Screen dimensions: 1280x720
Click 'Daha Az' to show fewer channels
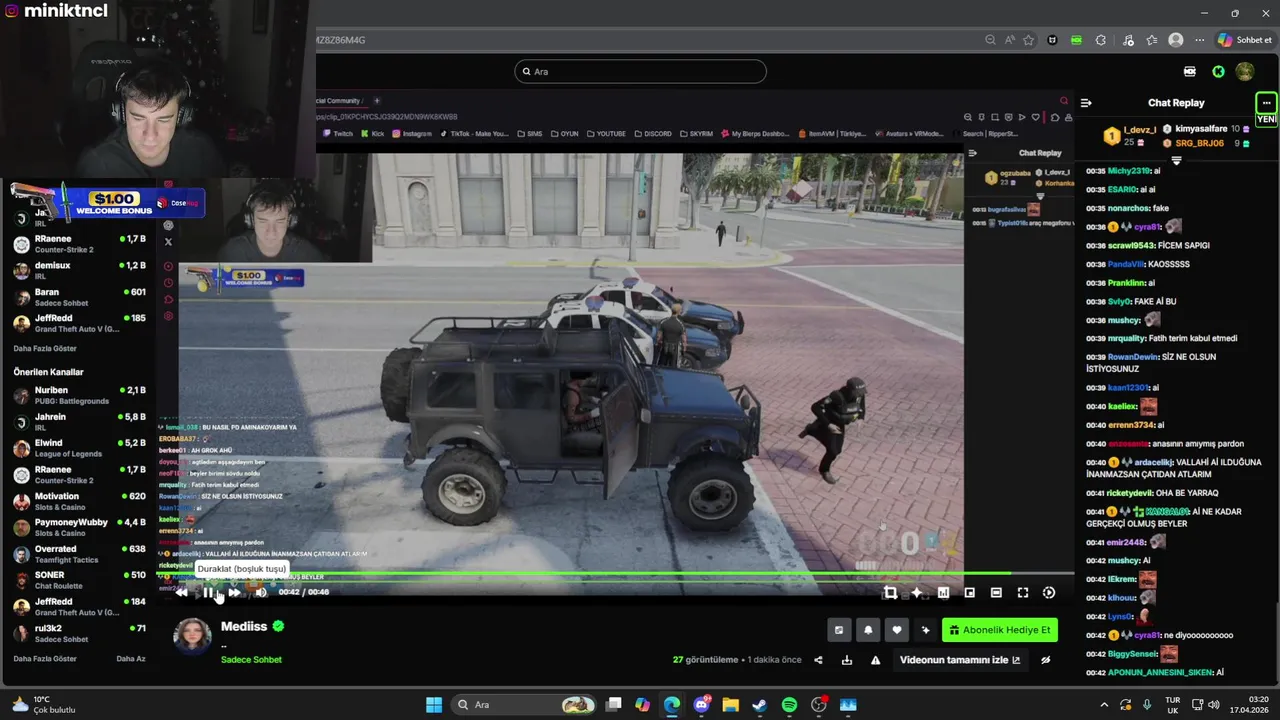point(131,659)
